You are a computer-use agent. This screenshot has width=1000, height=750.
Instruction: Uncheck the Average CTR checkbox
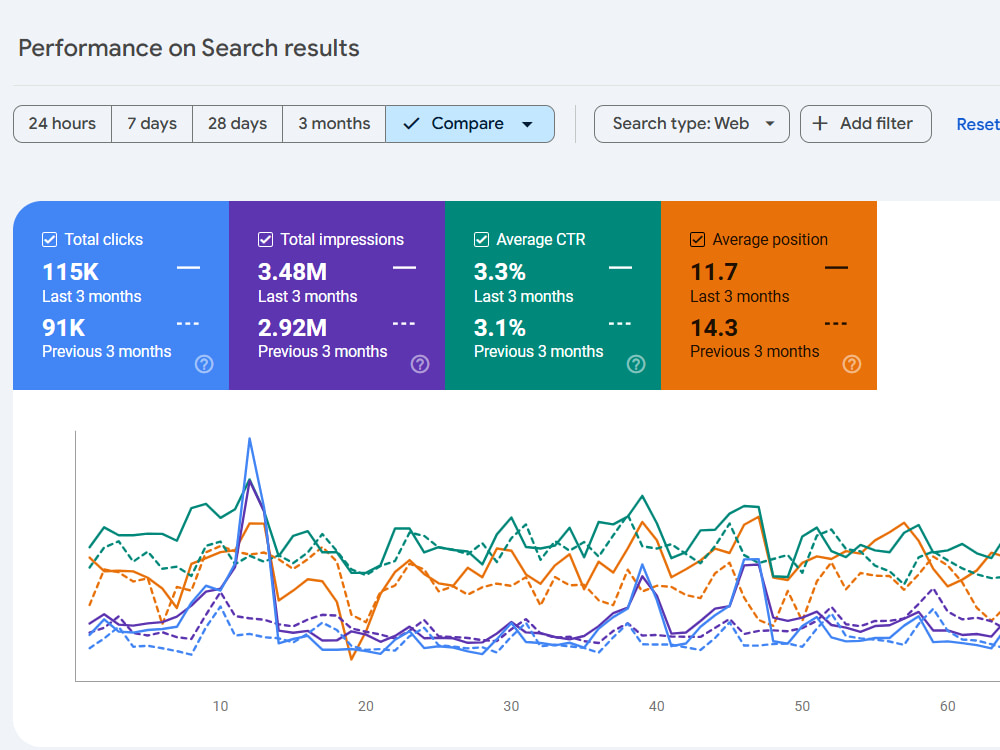(x=482, y=239)
